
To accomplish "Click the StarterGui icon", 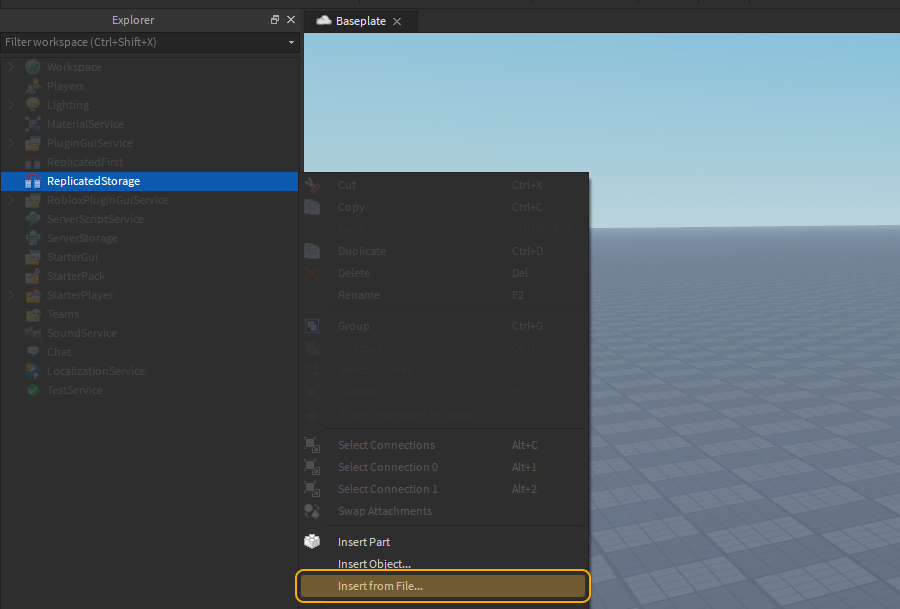I will click(x=33, y=257).
